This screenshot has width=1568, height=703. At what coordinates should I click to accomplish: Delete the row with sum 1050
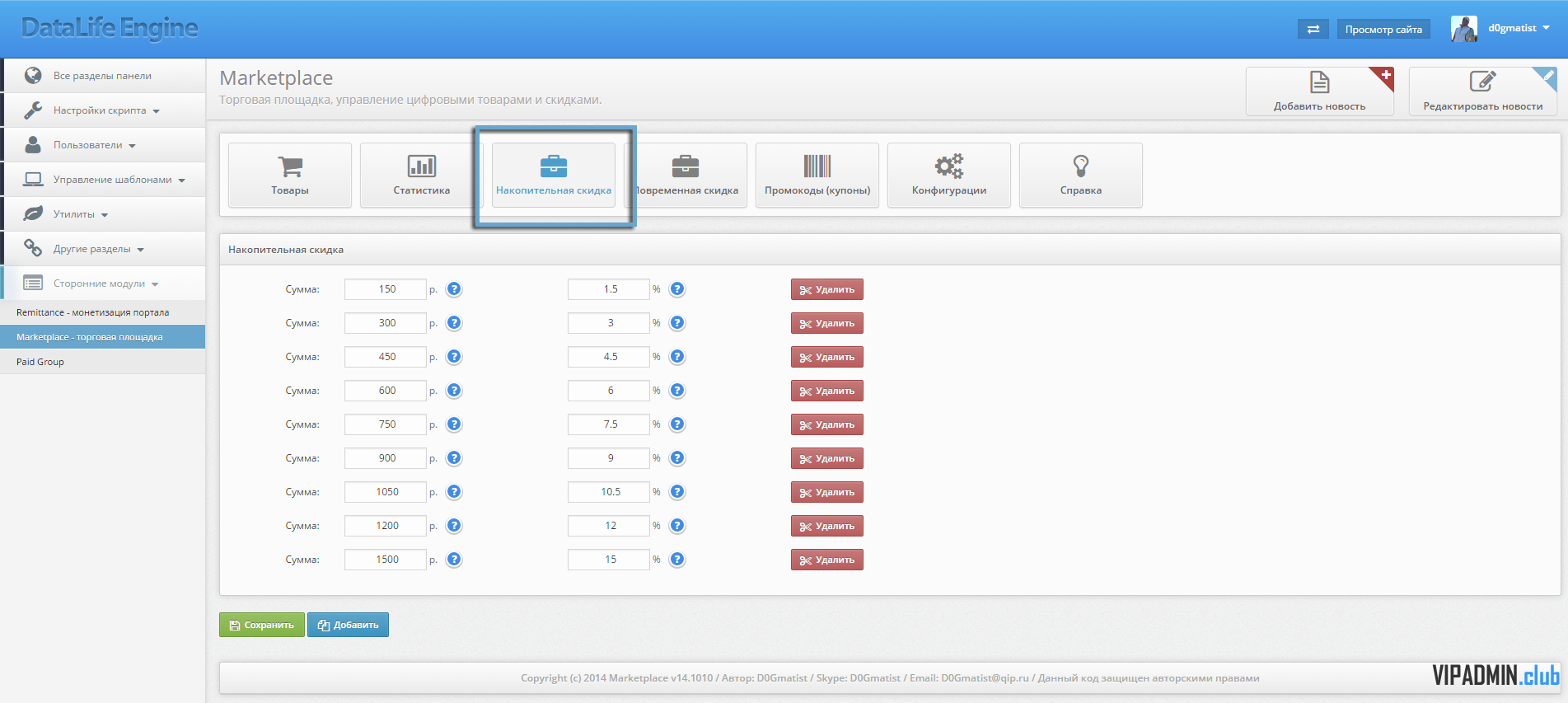point(827,492)
